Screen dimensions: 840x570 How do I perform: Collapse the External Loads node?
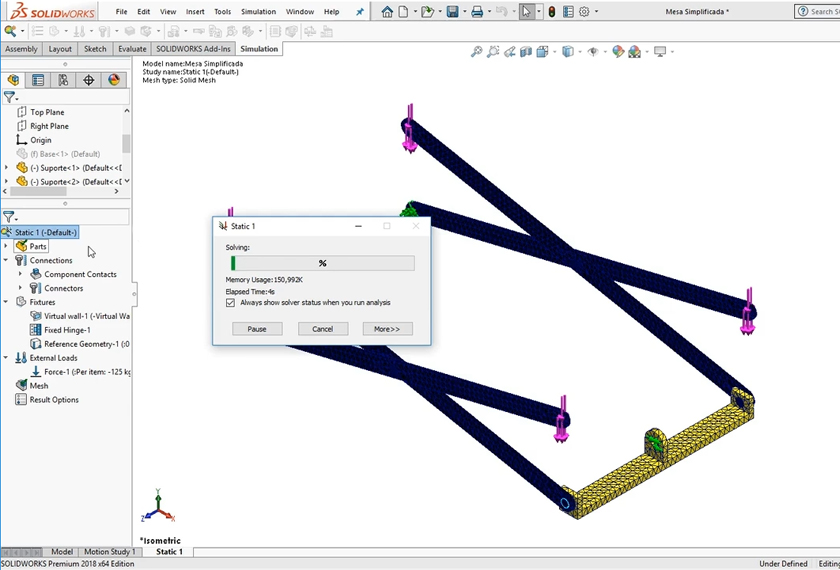7,358
